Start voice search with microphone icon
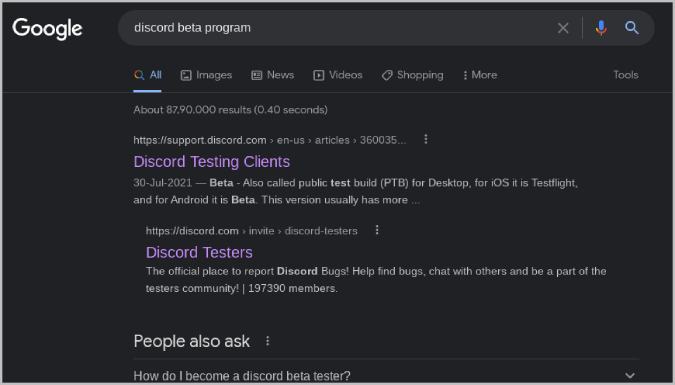Screen dimensions: 675x385 (x=601, y=28)
